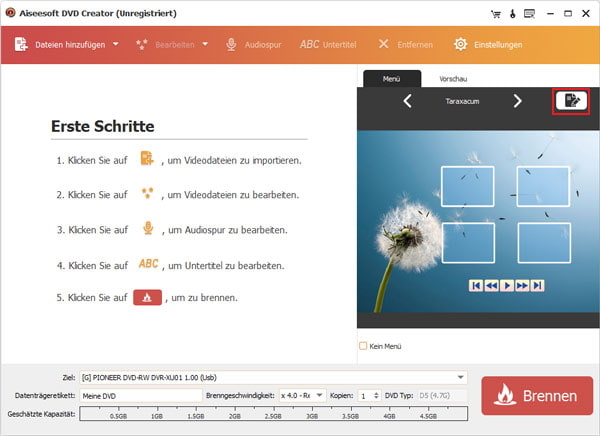The height and width of the screenshot is (436, 600).
Task: Switch to the Menü tab
Action: (392, 78)
